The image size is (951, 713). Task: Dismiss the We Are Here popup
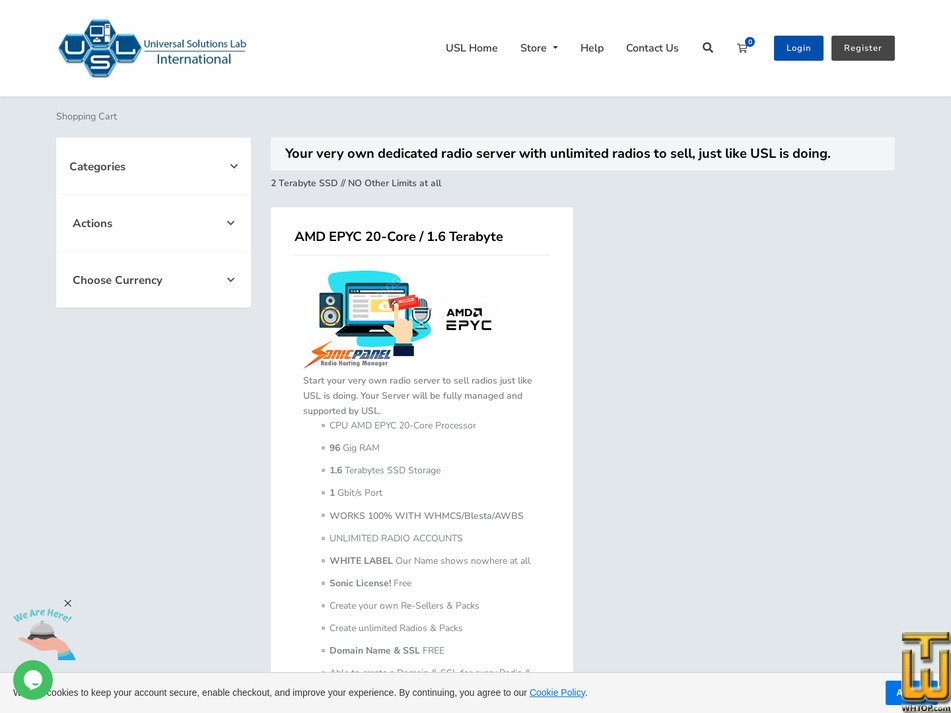coord(68,603)
